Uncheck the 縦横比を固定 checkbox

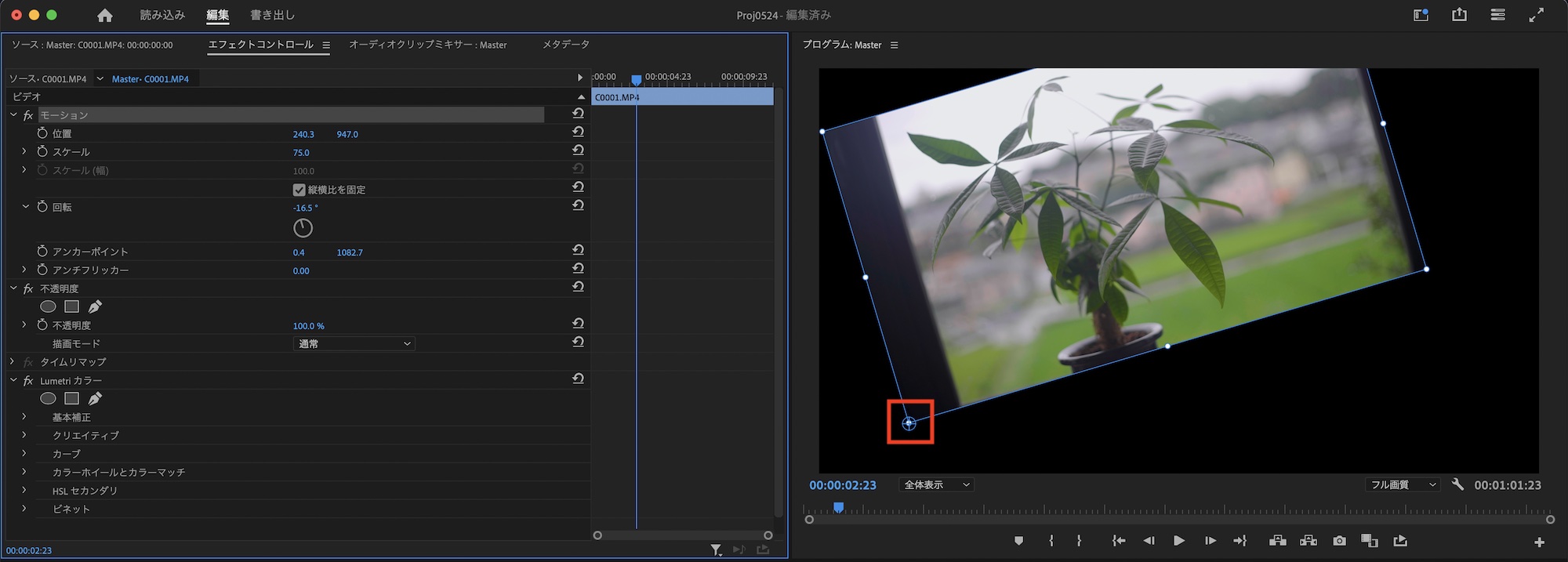(x=299, y=190)
